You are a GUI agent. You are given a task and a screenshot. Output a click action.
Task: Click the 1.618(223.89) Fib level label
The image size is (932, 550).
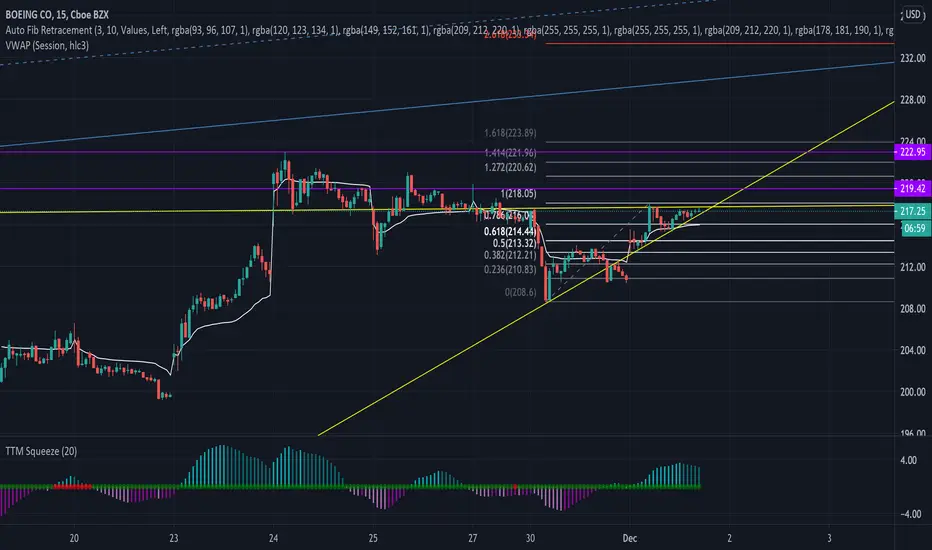pos(510,133)
